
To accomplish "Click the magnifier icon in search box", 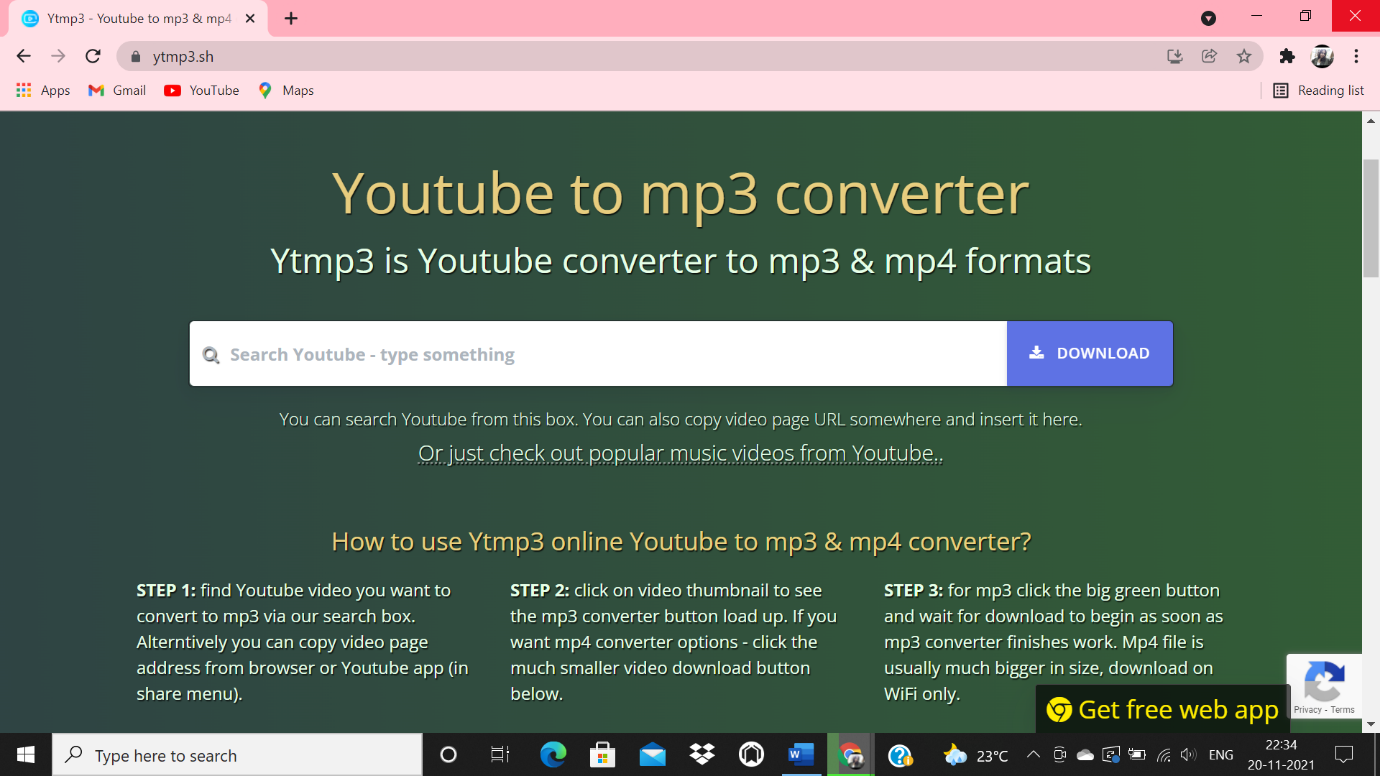I will coord(211,355).
